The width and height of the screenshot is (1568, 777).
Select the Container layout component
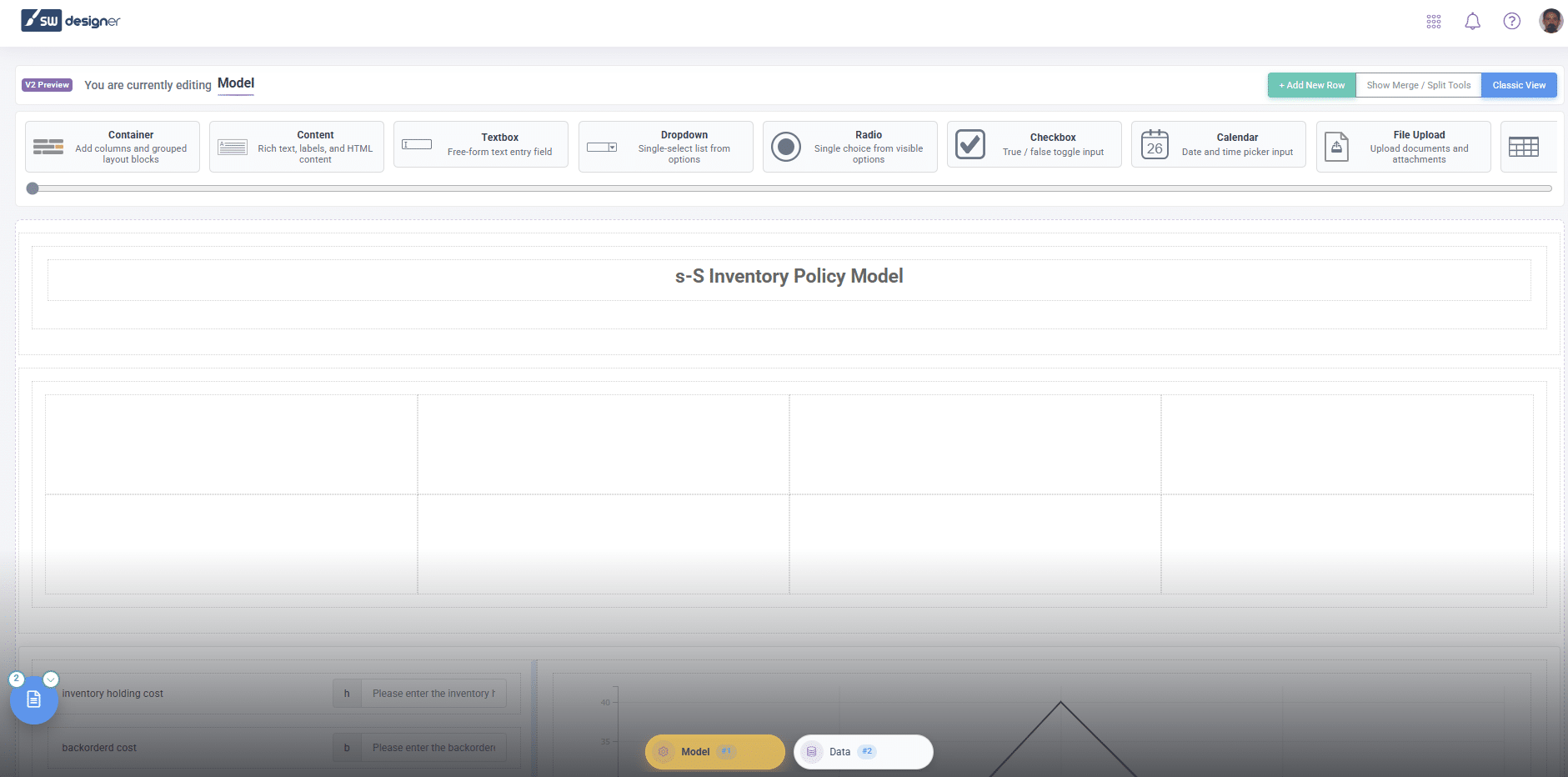113,147
